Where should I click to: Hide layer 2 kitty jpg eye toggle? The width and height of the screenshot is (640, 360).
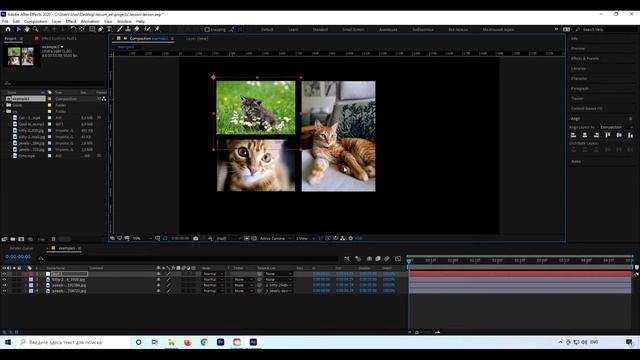(x=4, y=280)
